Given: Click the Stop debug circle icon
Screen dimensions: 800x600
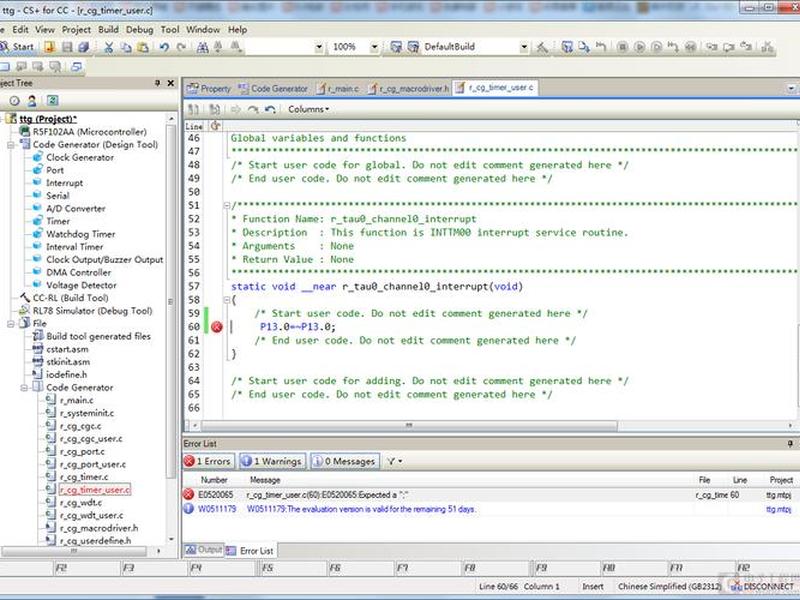Looking at the screenshot, I should click(622, 47).
